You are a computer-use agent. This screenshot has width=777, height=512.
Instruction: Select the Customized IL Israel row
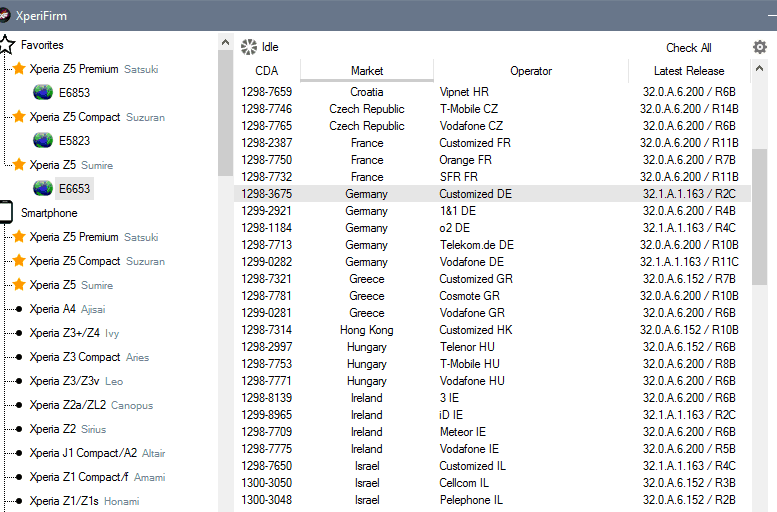point(492,466)
